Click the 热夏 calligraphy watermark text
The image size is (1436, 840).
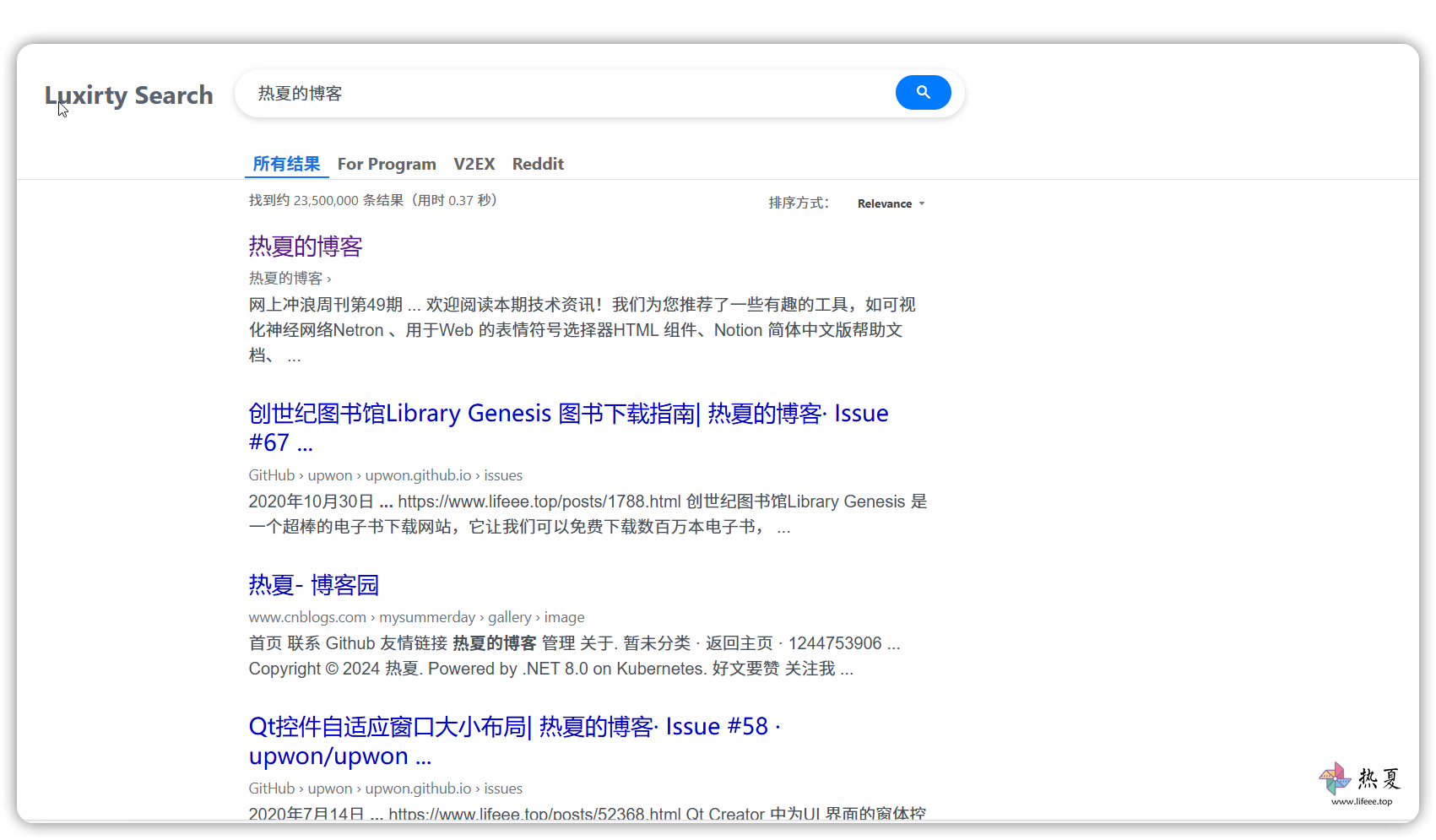coord(1379,778)
